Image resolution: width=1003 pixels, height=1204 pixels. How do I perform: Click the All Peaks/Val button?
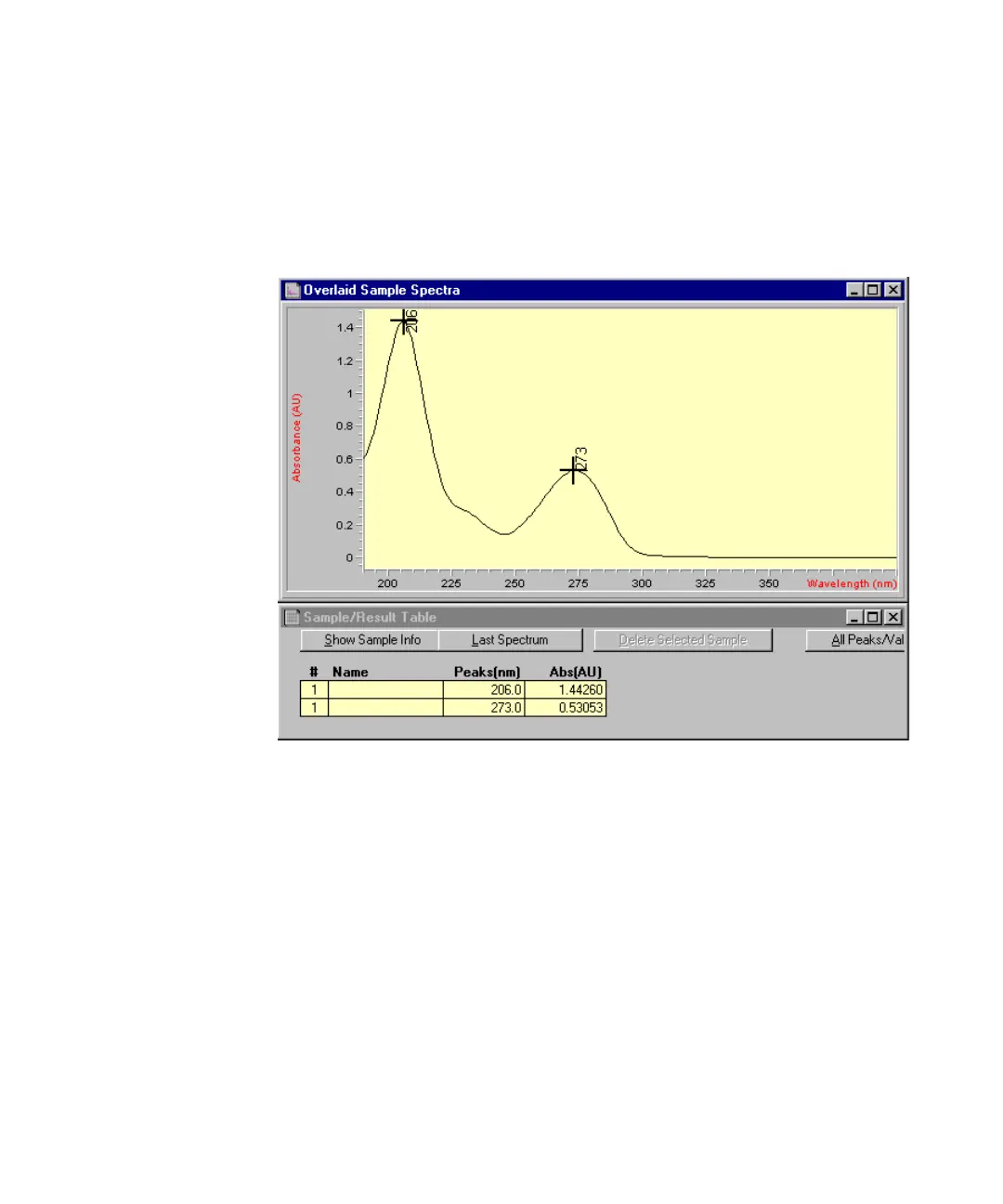[855, 640]
